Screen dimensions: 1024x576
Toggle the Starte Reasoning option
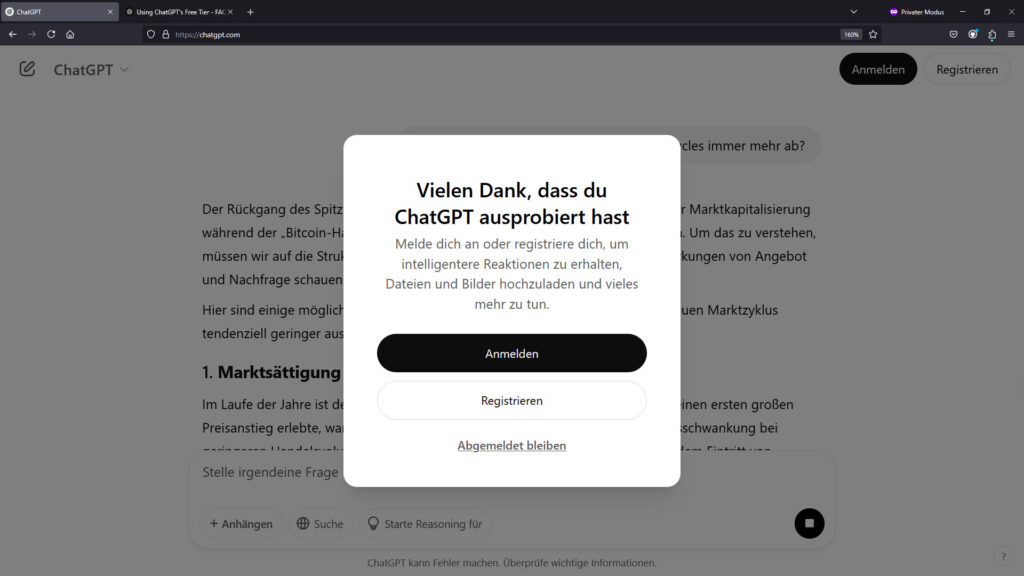click(x=425, y=524)
